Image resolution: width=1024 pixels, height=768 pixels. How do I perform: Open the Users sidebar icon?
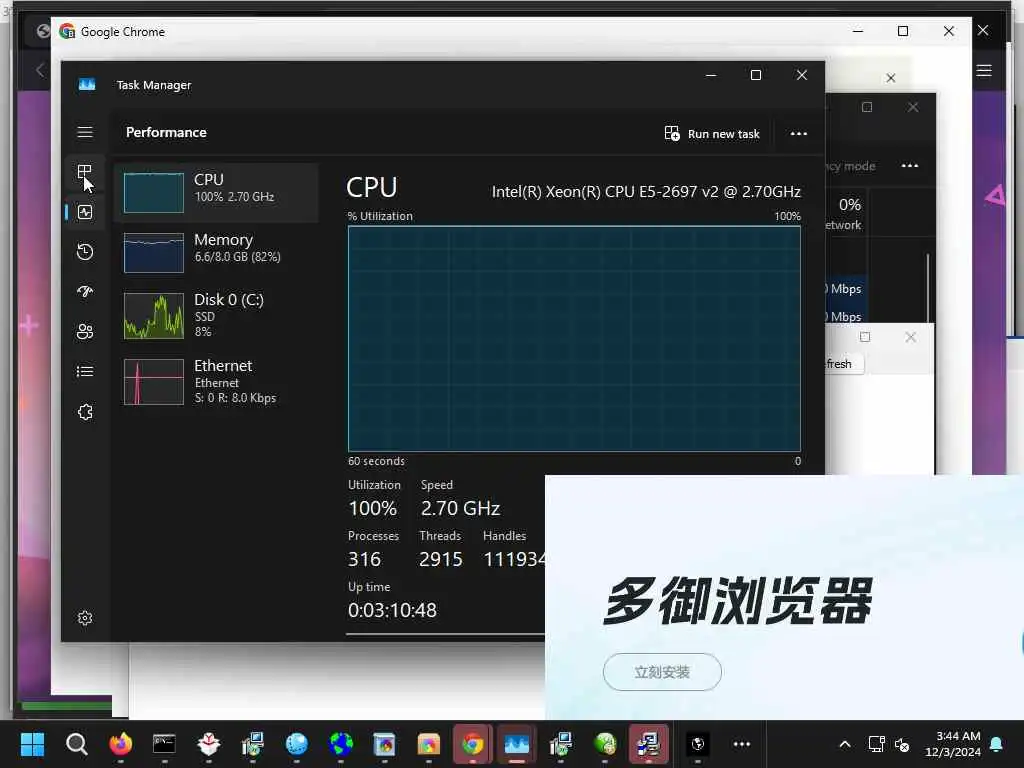click(x=85, y=332)
